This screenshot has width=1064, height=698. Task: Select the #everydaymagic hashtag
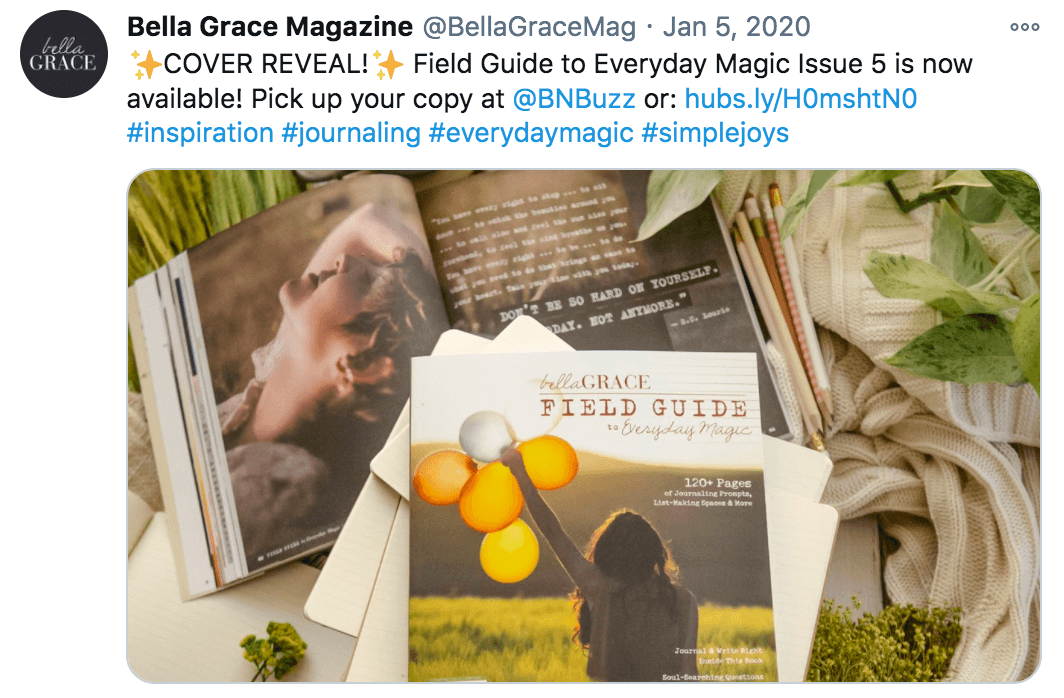pos(531,133)
